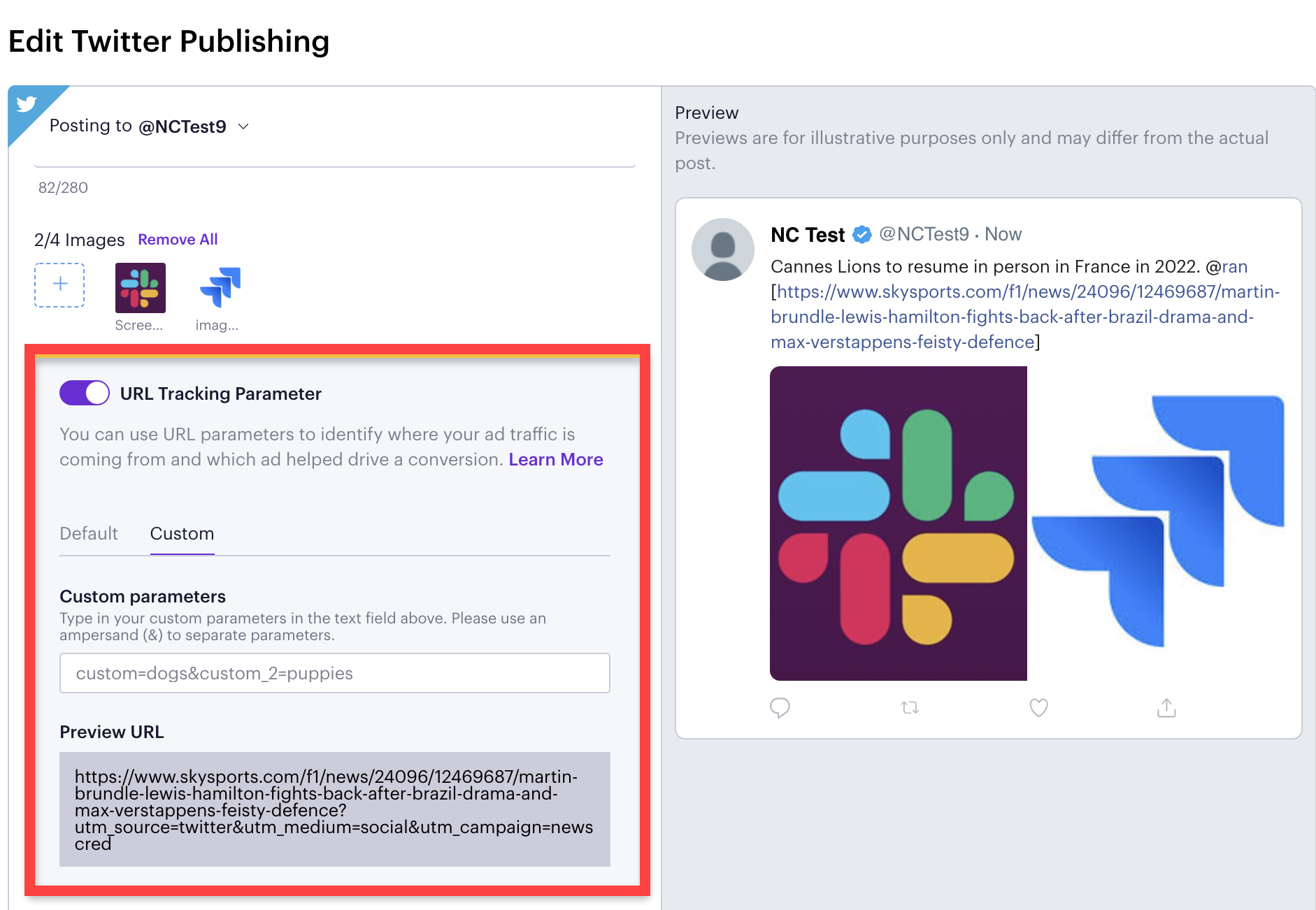The height and width of the screenshot is (910, 1316).
Task: Select the Jira image thumbnail
Action: tap(220, 287)
